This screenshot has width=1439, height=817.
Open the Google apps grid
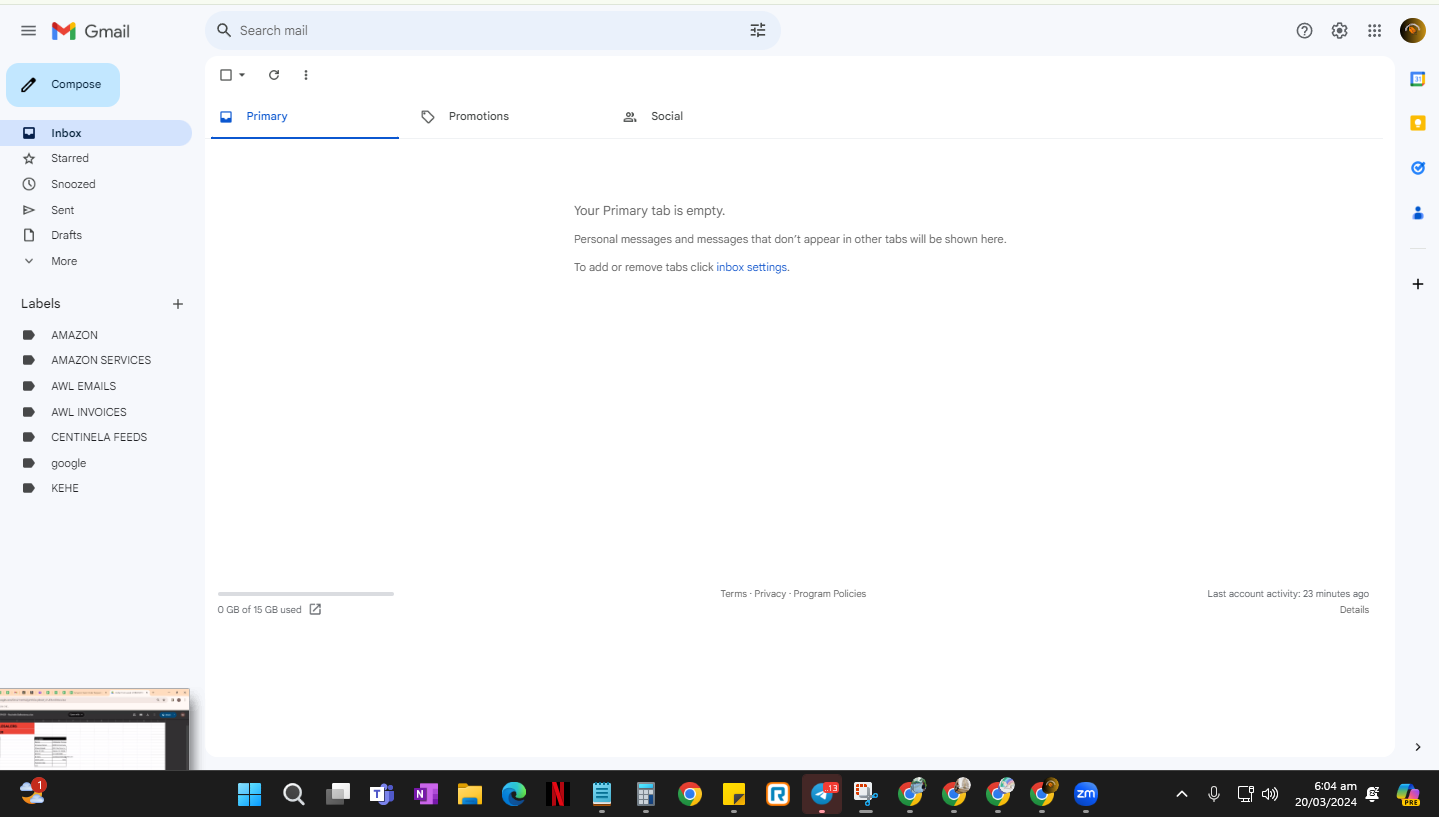click(1375, 31)
